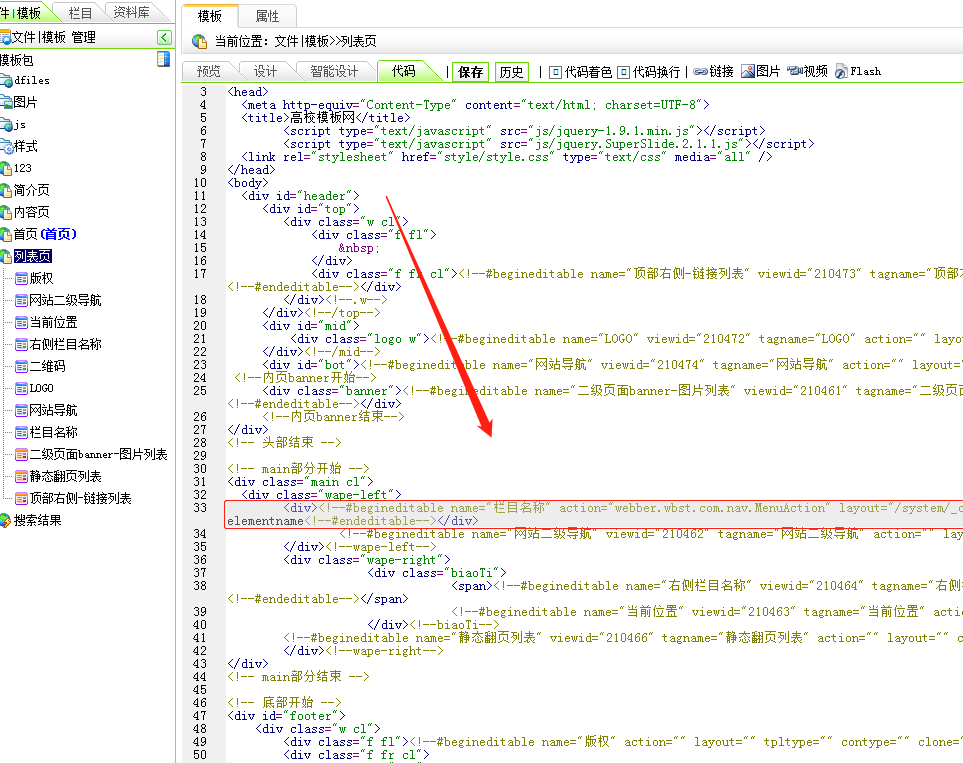Collapse the left panel with the arrow button

point(164,38)
